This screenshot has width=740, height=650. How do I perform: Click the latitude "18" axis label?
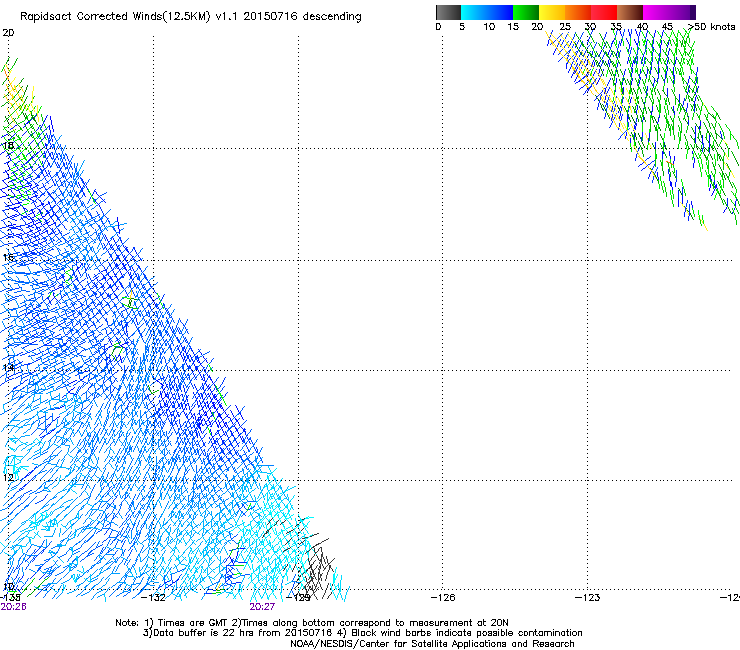[x=8, y=145]
